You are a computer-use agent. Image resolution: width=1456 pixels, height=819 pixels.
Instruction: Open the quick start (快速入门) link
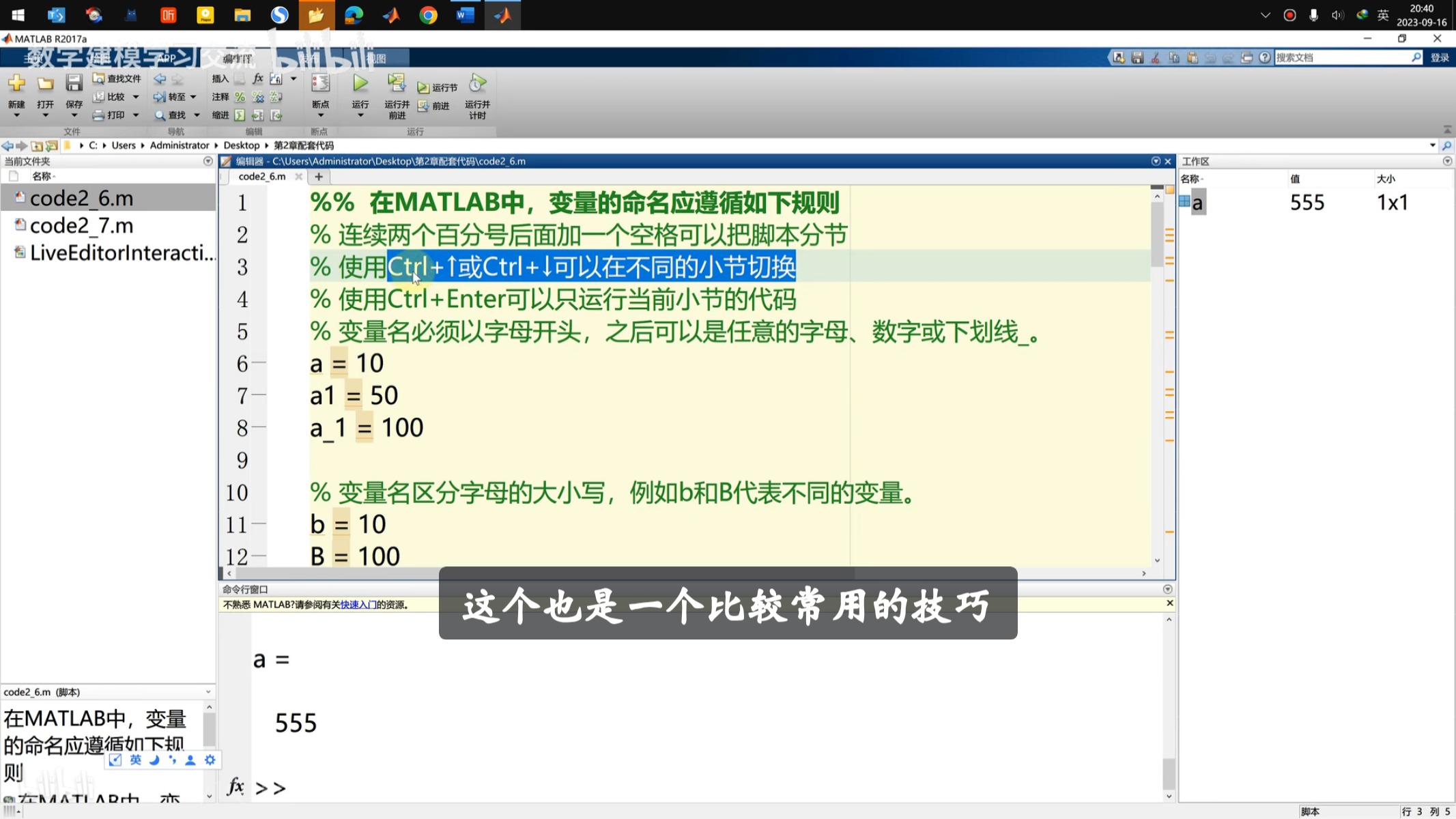pyautogui.click(x=358, y=605)
